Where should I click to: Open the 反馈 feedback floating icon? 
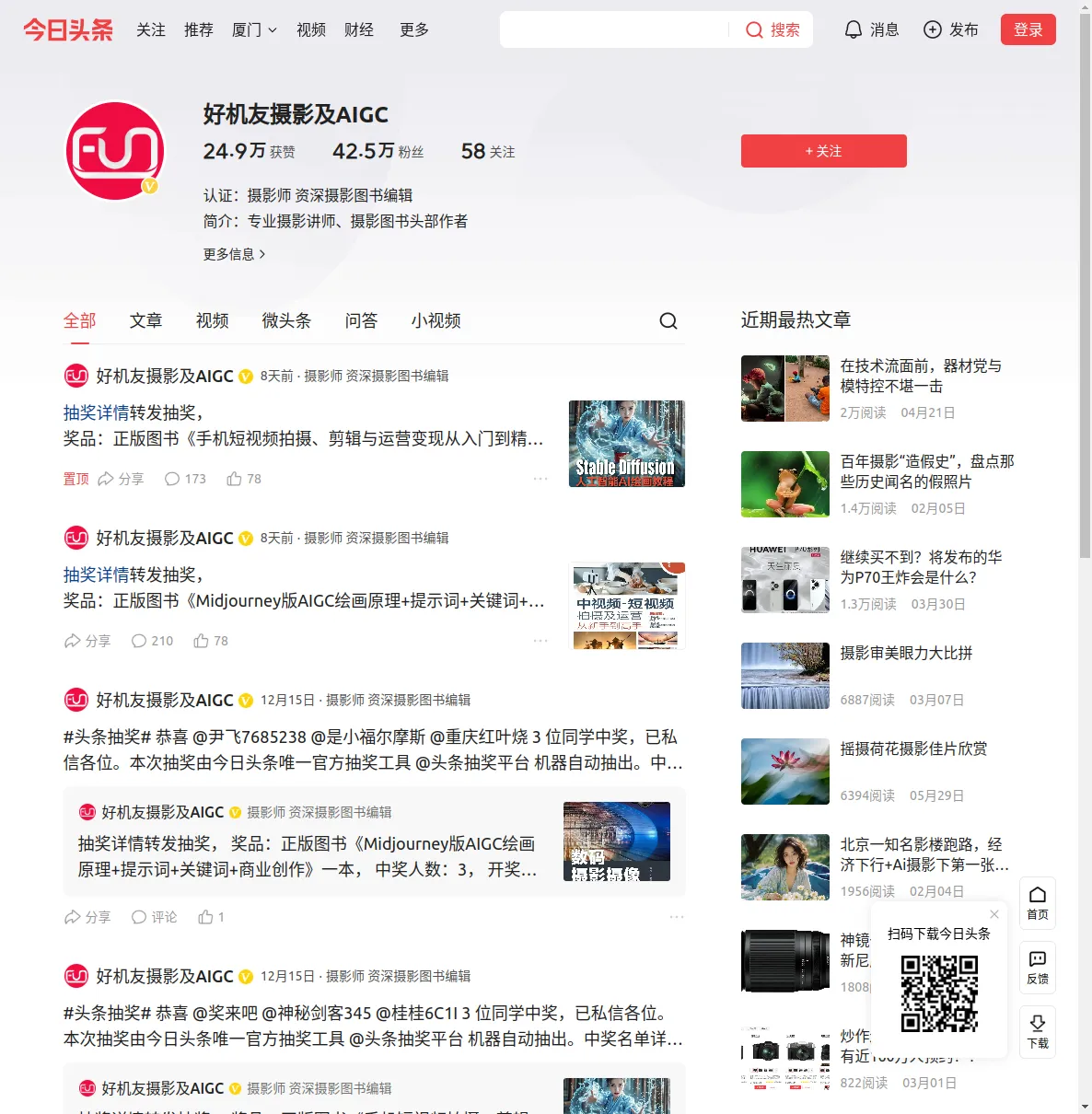(1038, 968)
